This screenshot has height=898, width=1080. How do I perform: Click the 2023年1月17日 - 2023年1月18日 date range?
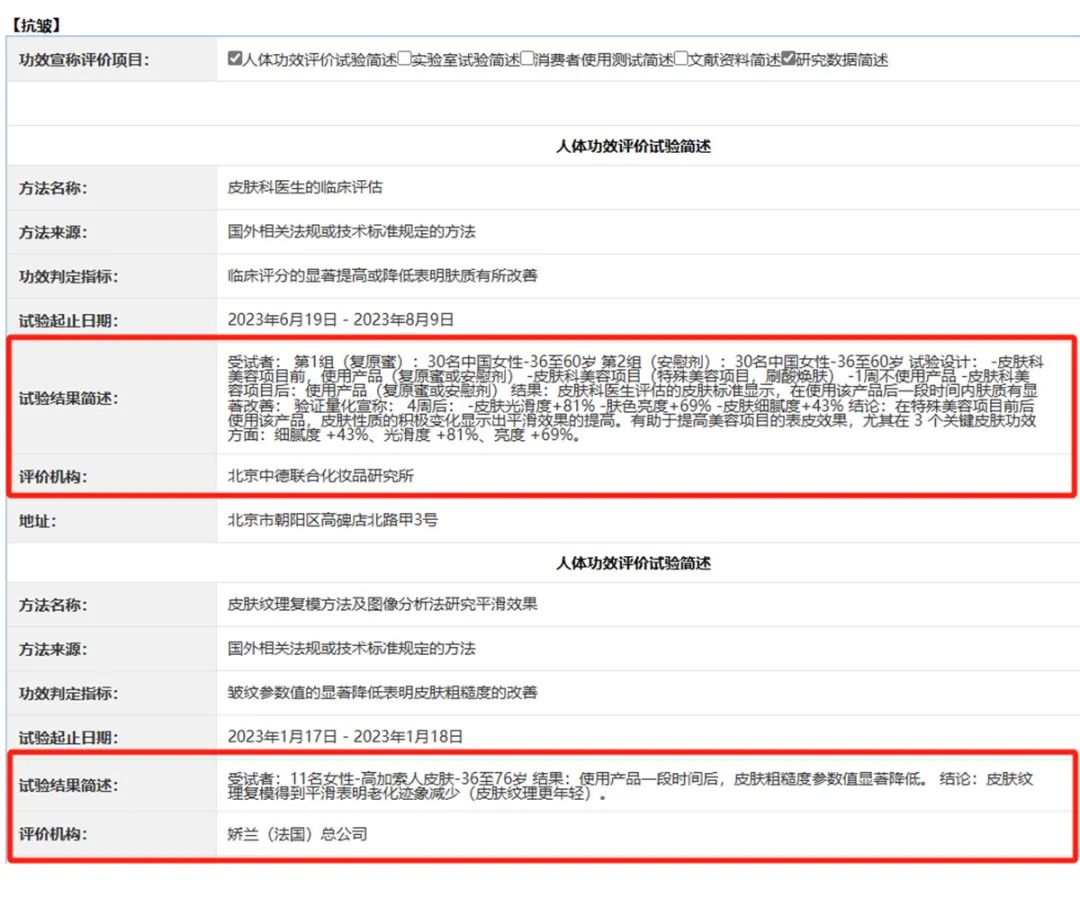point(345,737)
